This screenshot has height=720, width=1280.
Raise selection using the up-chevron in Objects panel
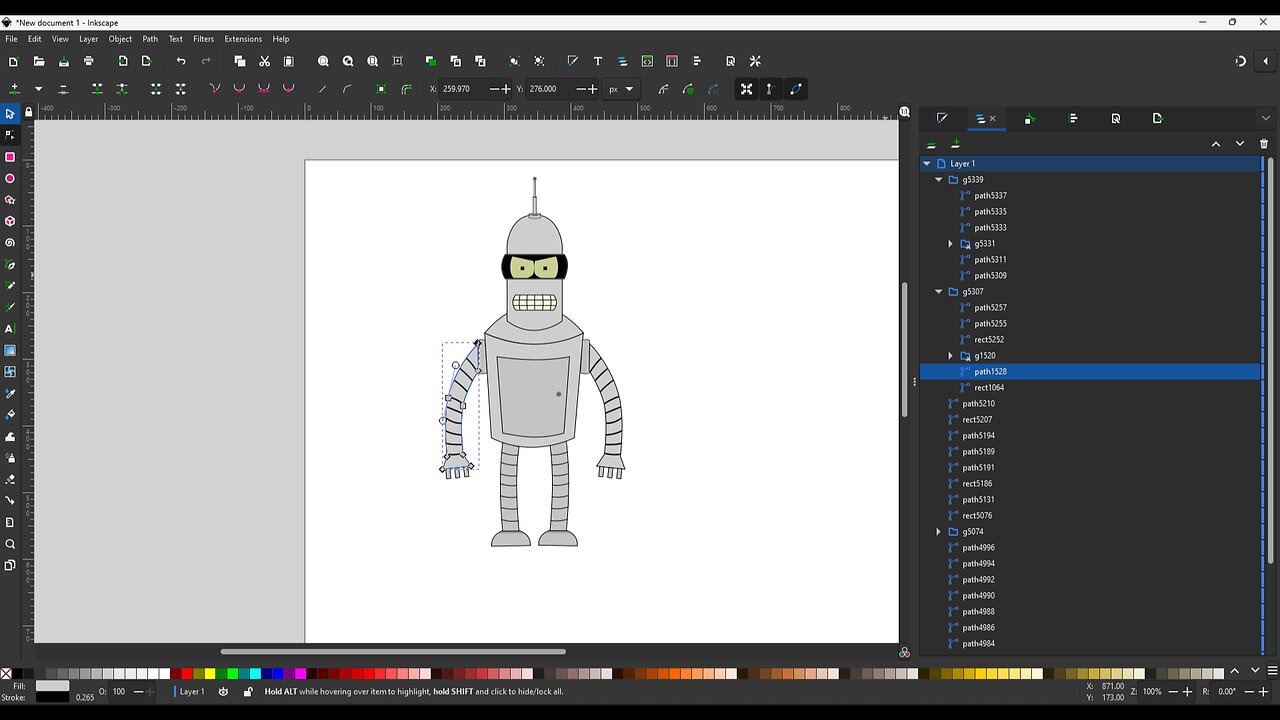click(x=1216, y=143)
